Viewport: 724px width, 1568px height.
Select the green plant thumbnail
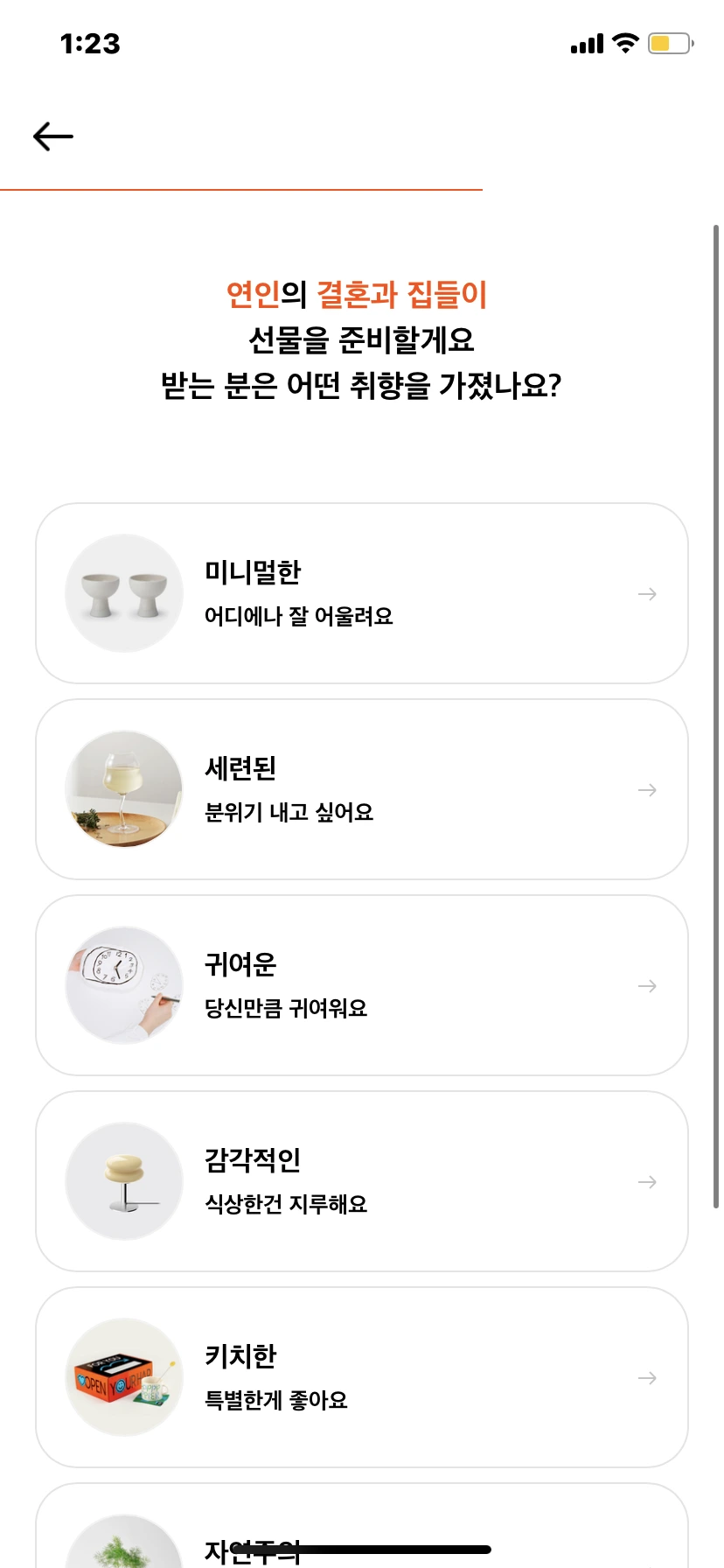[x=124, y=1541]
